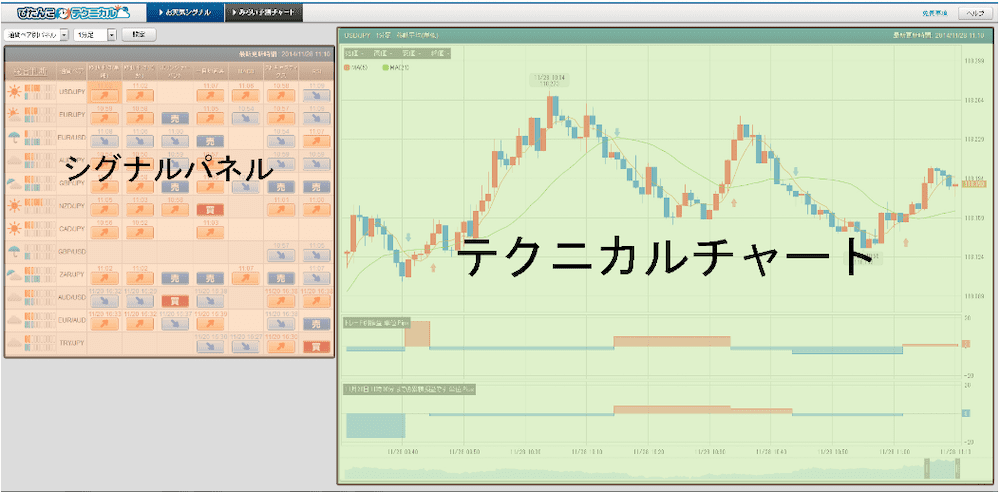This screenshot has height=492, width=1000.
Task: Click the USD/JPY MACD up-arrow signal
Action: (245, 96)
